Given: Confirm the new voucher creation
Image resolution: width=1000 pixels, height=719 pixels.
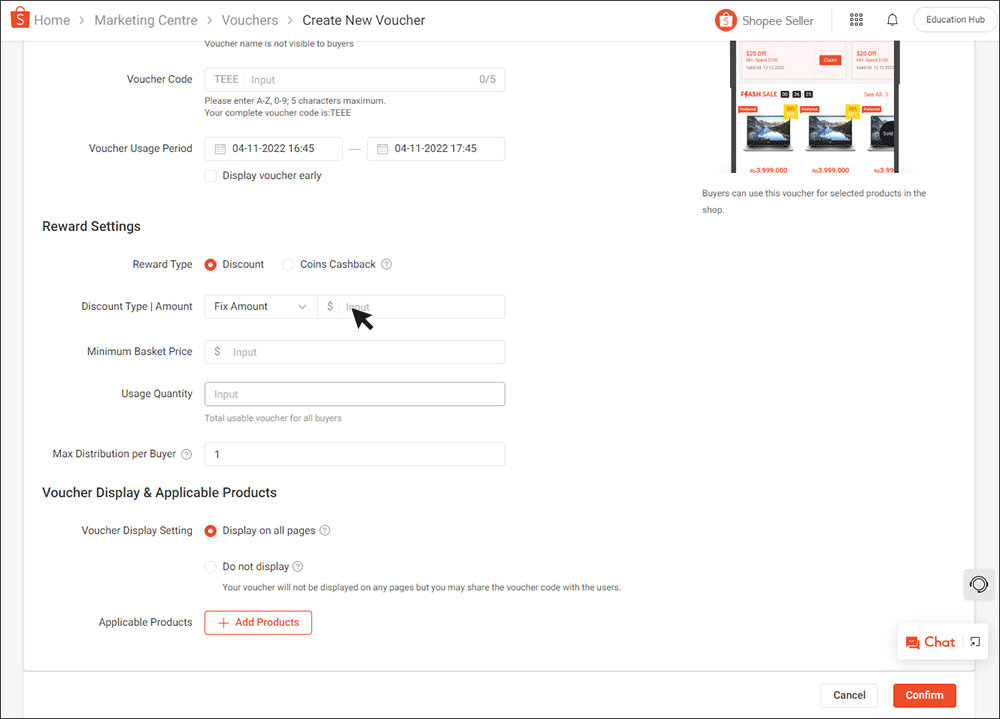Looking at the screenshot, I should (x=923, y=695).
